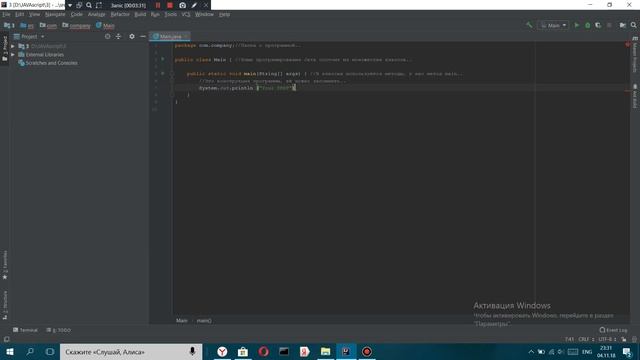The image size is (640, 360).
Task: Open the File menu
Action: (x=6, y=14)
